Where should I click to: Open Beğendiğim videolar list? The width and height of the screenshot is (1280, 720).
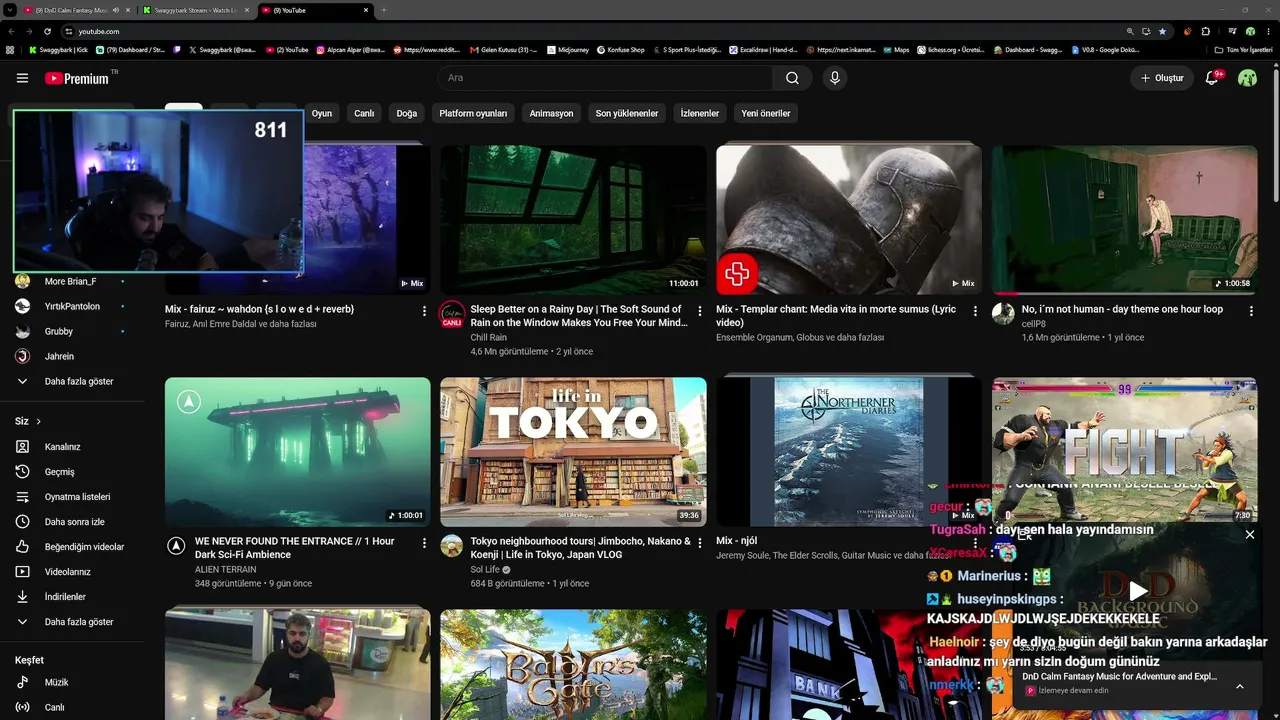[x=84, y=547]
